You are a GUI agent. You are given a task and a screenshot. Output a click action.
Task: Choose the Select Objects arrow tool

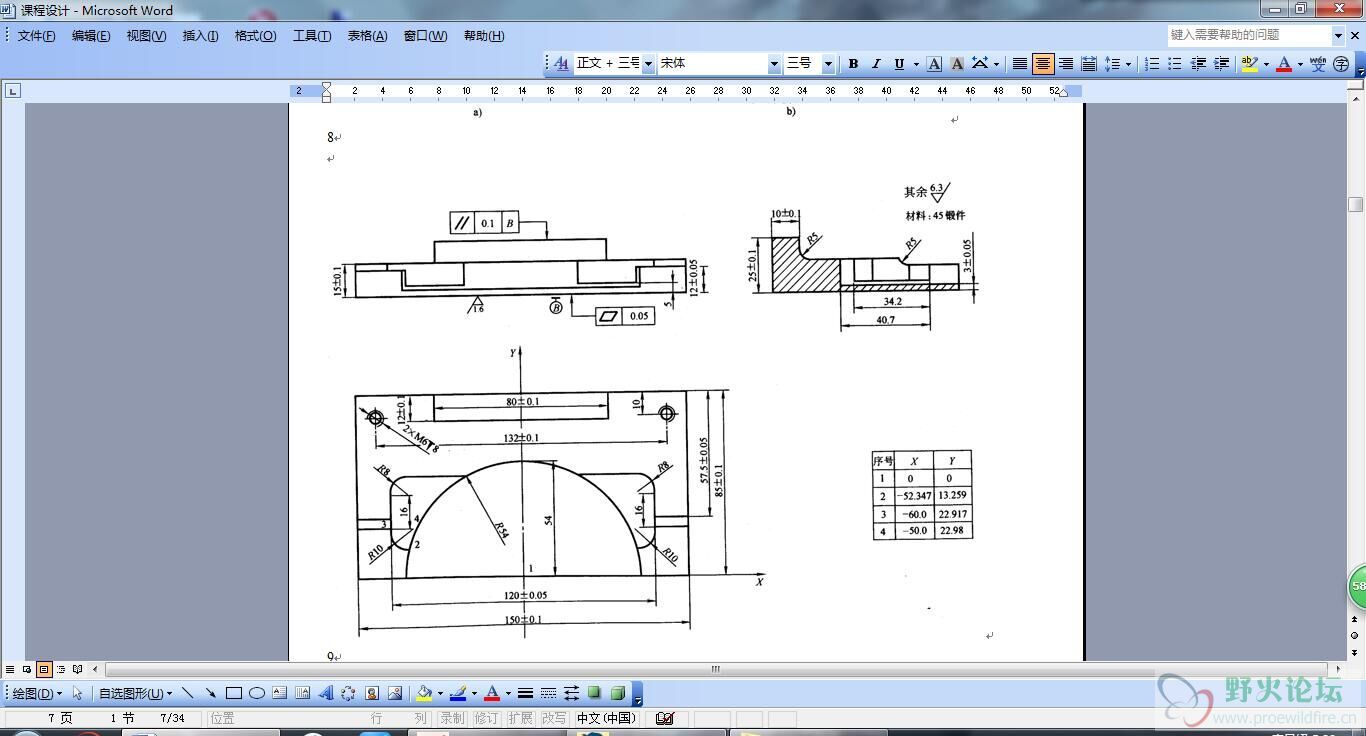(x=77, y=693)
